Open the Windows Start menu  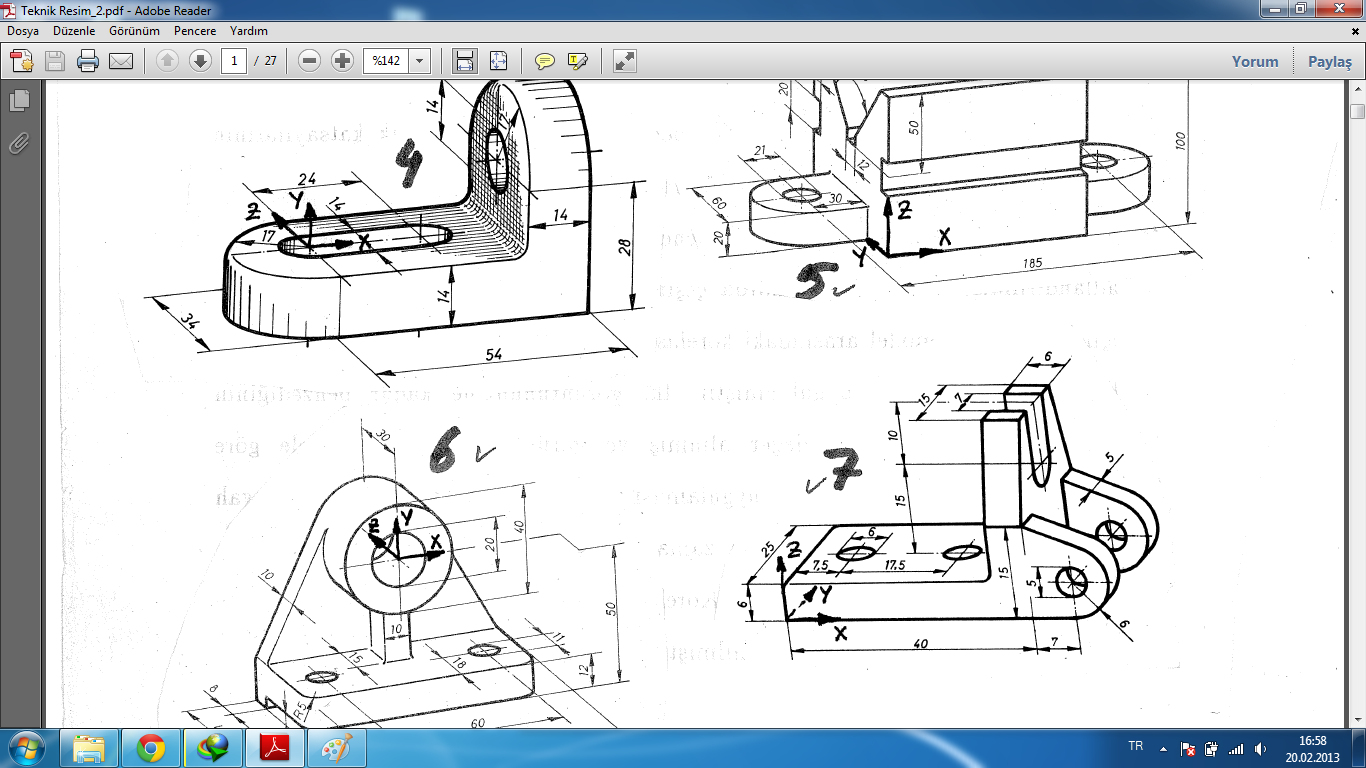click(x=26, y=748)
